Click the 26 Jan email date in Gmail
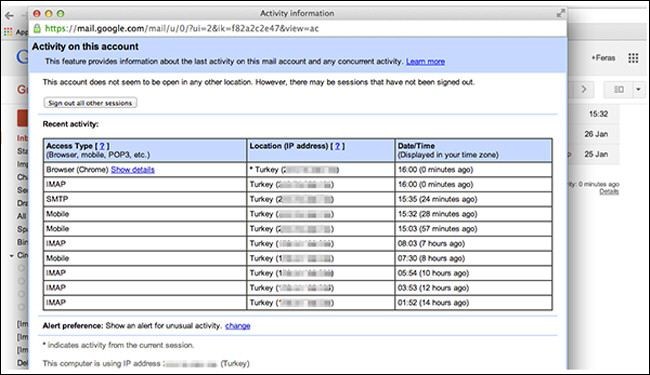Image resolution: width=650 pixels, height=375 pixels. click(x=596, y=134)
